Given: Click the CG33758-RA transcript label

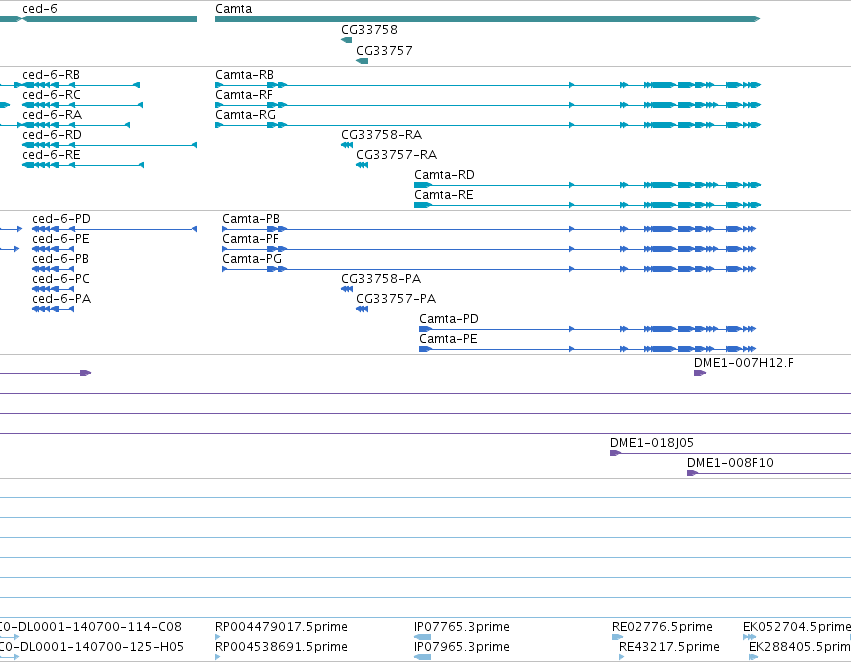Looking at the screenshot, I should pos(382,135).
